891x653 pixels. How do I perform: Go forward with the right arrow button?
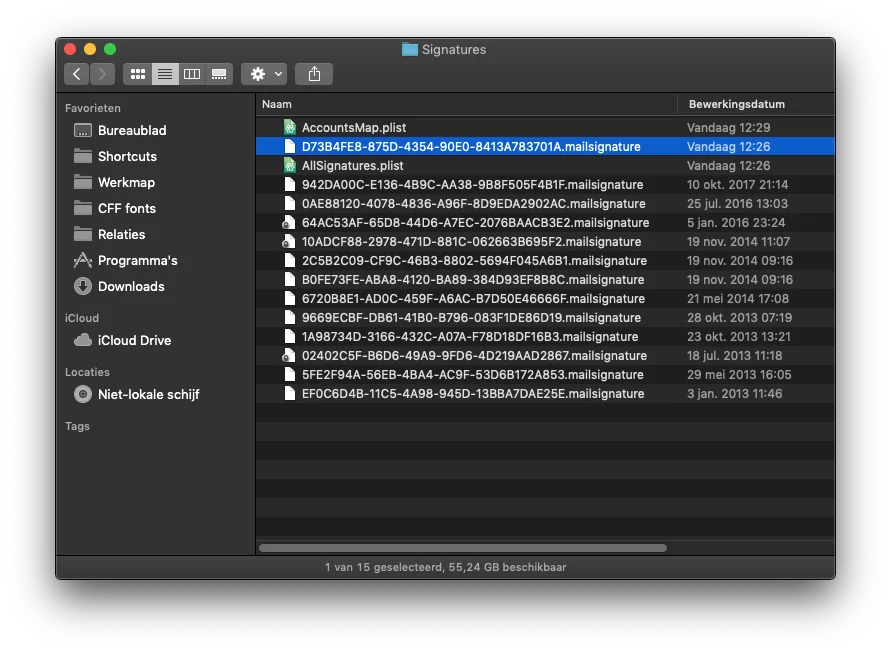pyautogui.click(x=102, y=74)
